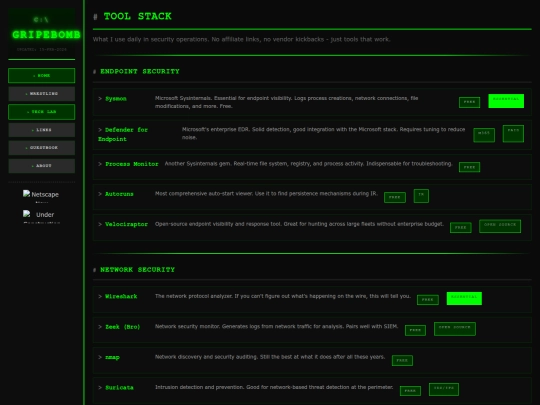Click the updated date under the logo
The image size is (540, 405).
pyautogui.click(x=42, y=50)
